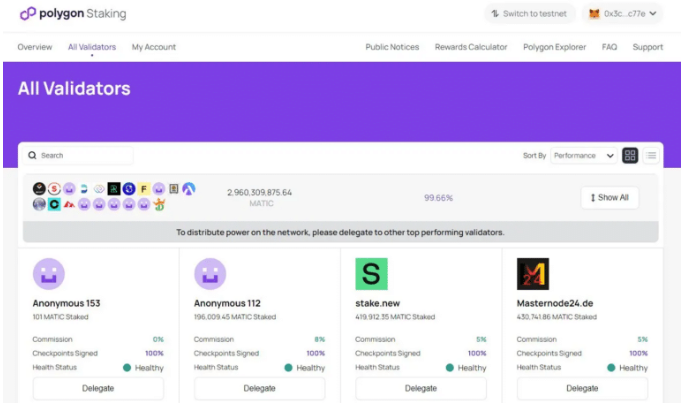Click the 0% commission of Anonymous 153

tap(158, 340)
